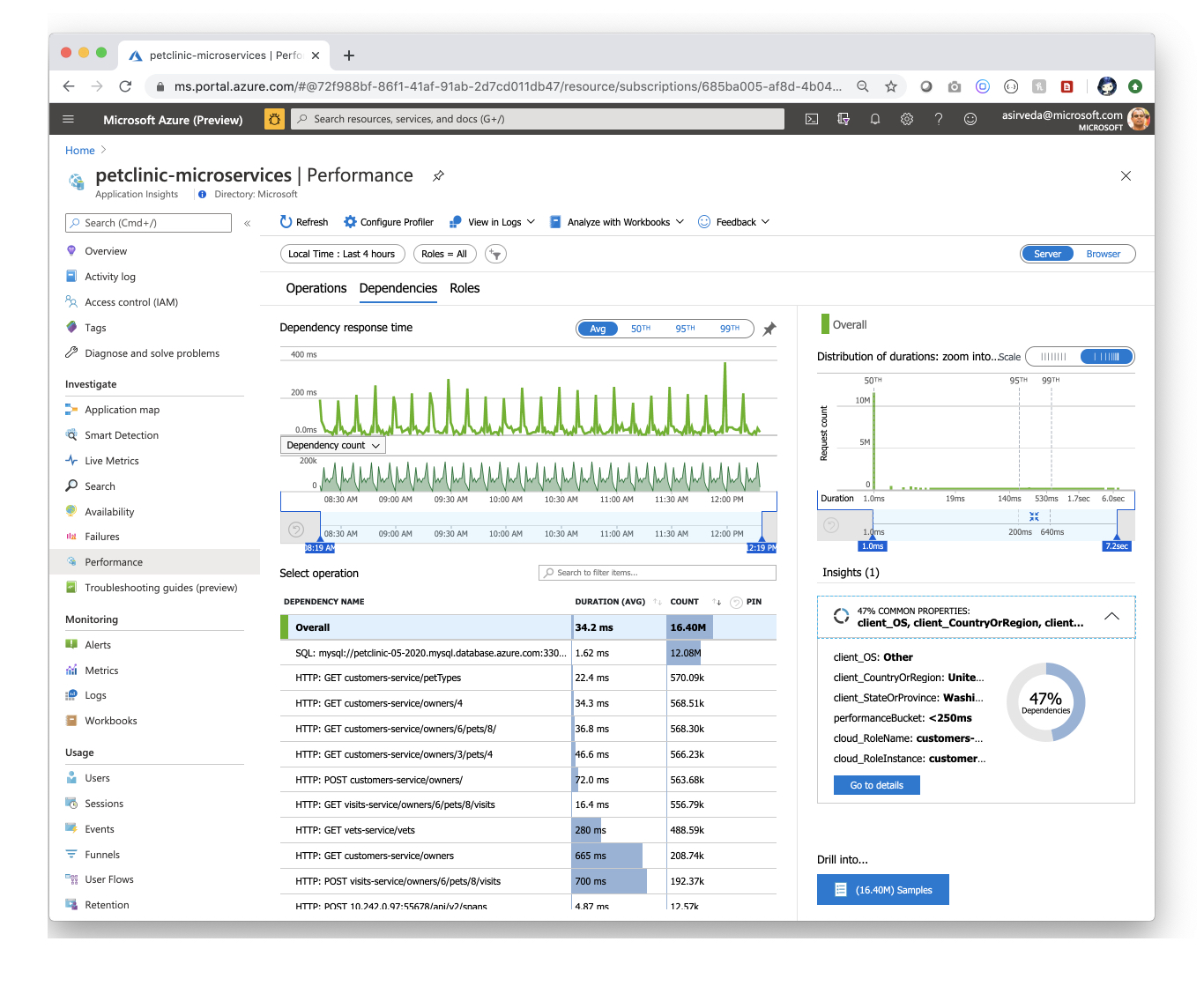
Task: Open Cloud Shell from top bar
Action: [812, 119]
